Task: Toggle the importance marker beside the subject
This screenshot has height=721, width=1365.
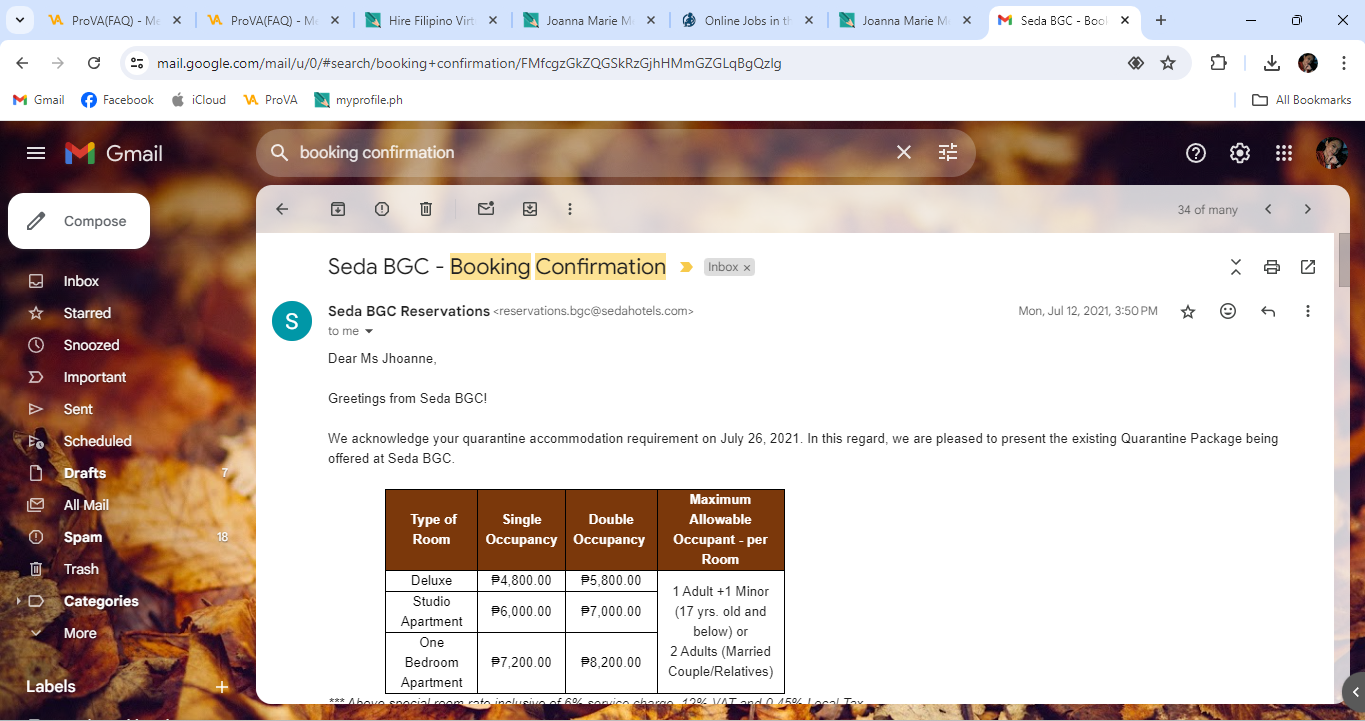Action: pos(686,267)
